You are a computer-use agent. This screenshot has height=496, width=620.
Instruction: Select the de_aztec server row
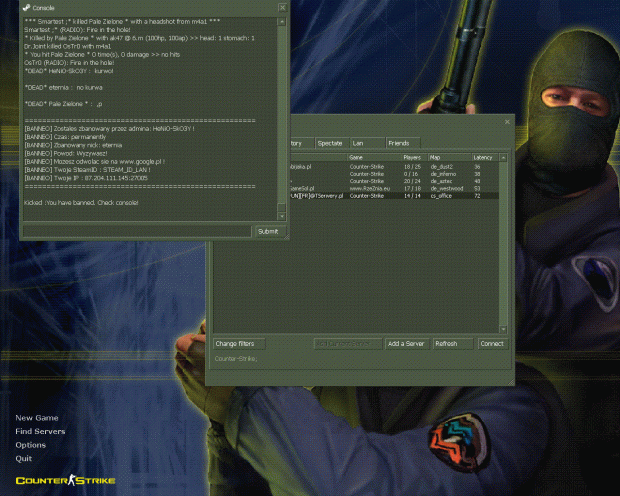(x=394, y=181)
